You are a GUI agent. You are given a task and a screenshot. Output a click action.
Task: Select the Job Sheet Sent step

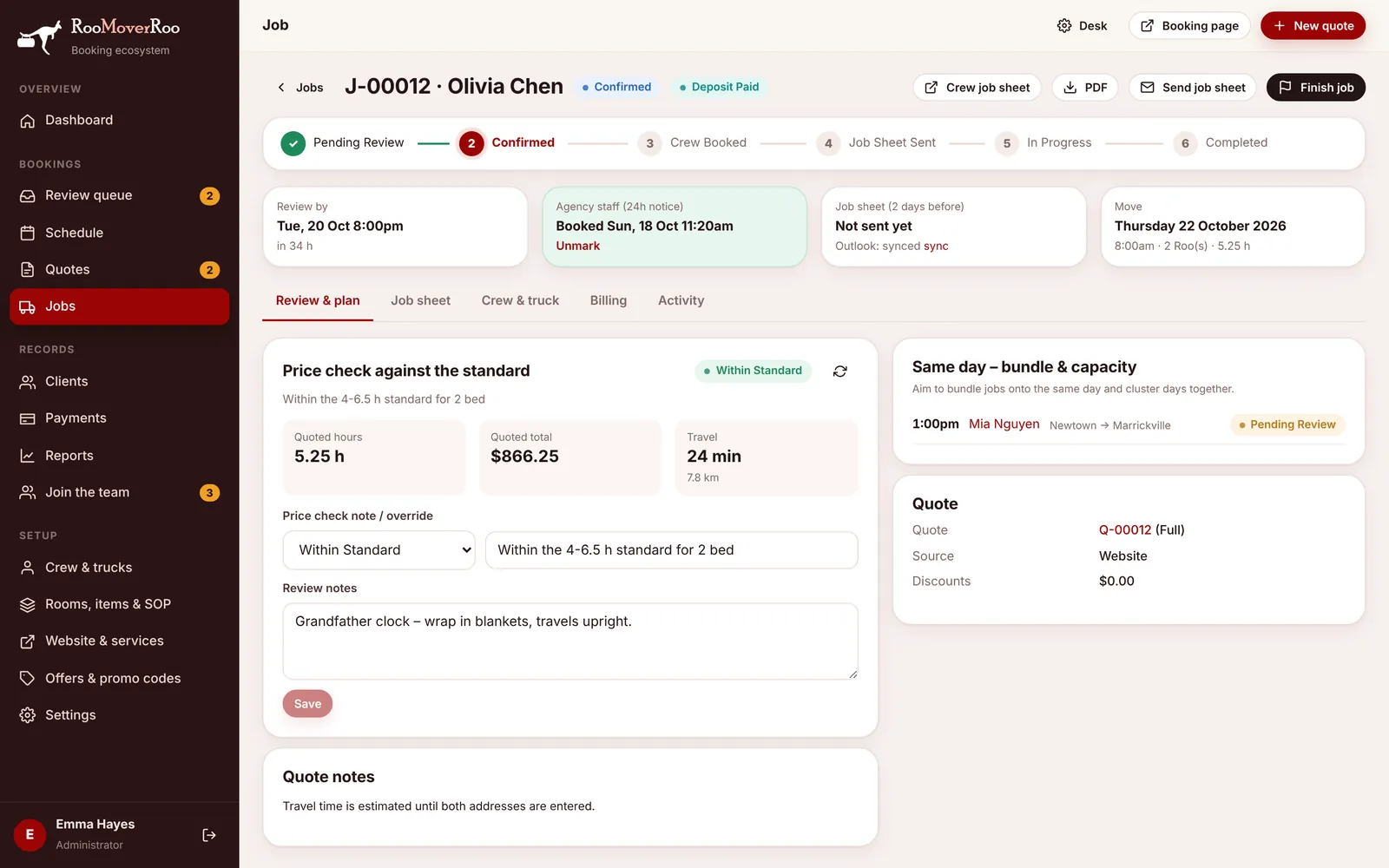[877, 143]
